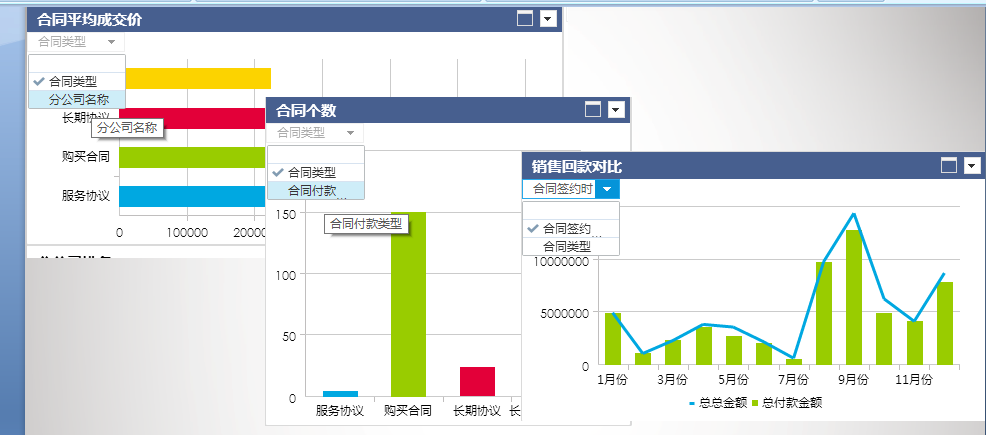Choose 分公司名称 from the dropdown list
This screenshot has width=986, height=435.
coord(78,99)
